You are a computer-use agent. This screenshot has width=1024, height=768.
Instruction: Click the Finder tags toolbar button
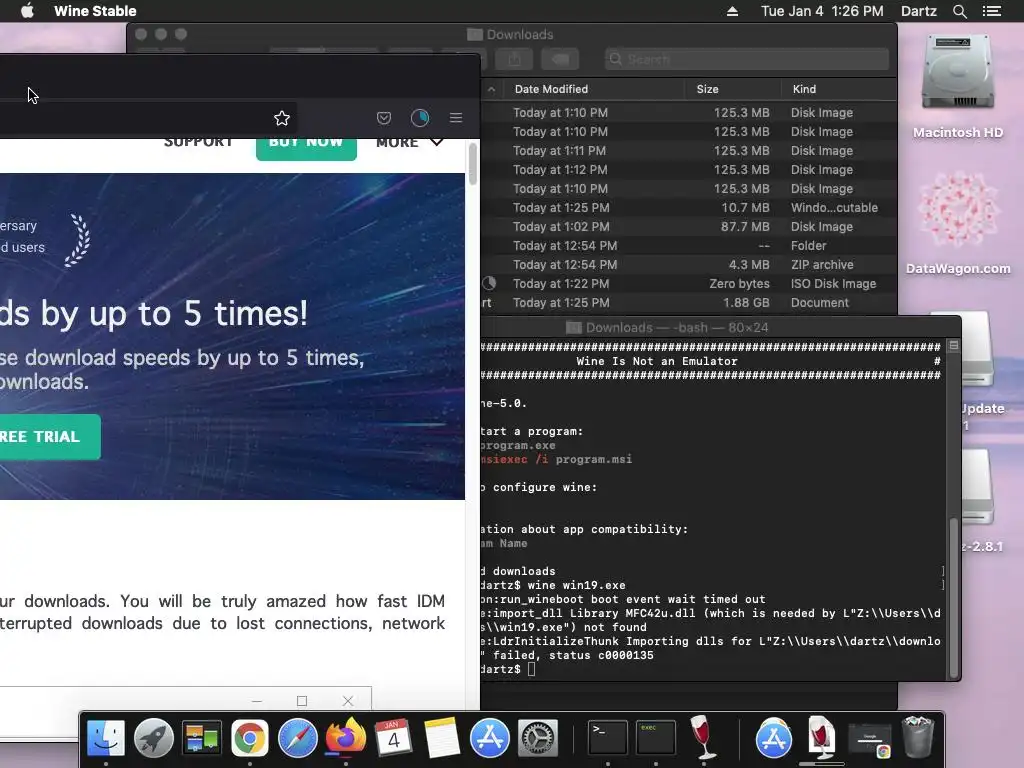[560, 59]
